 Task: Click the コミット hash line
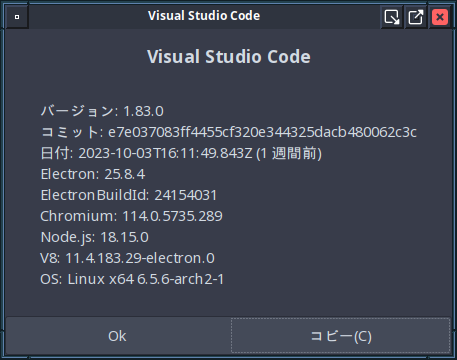(229, 132)
